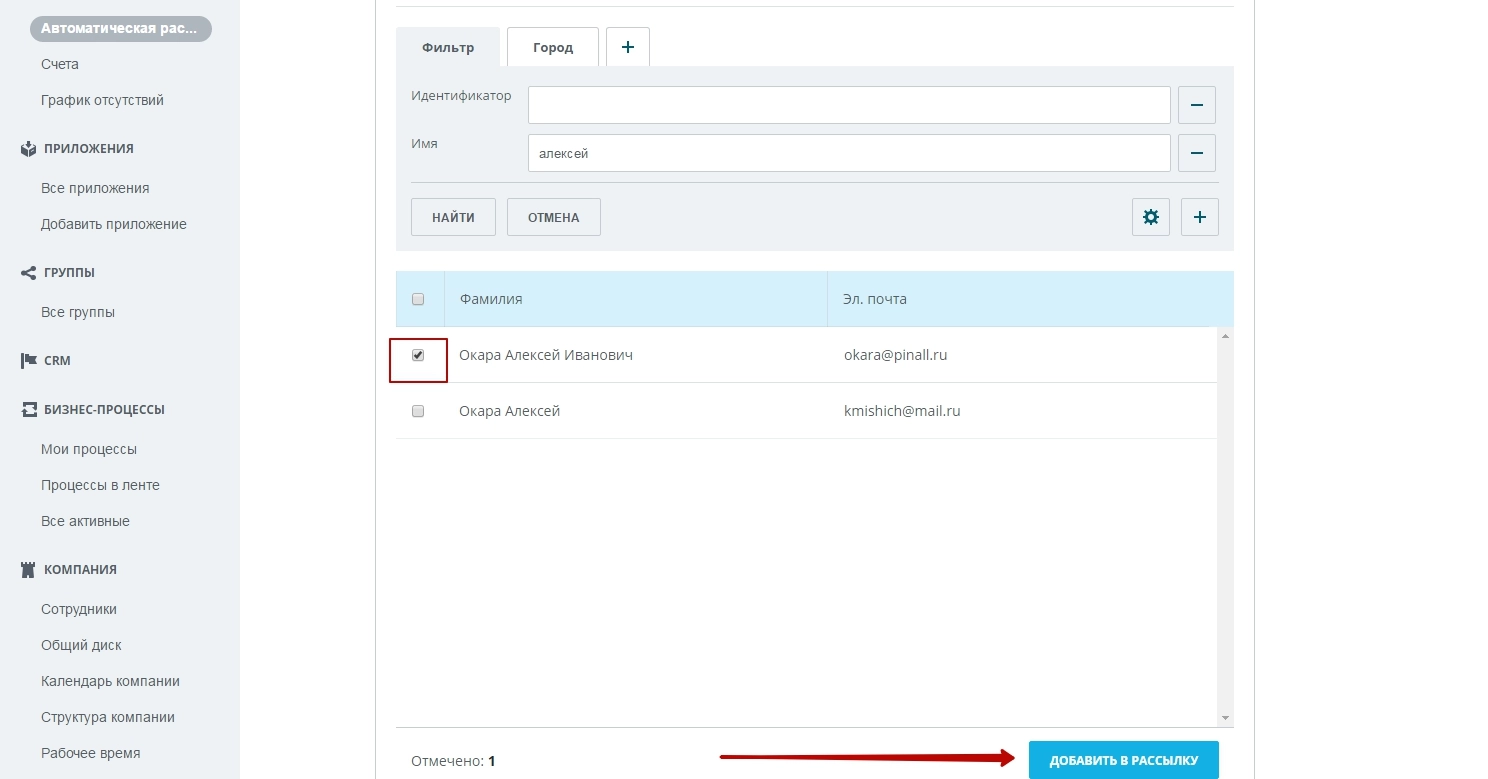The width and height of the screenshot is (1488, 779).
Task: Toggle select-all checkbox in table header
Action: (x=418, y=299)
